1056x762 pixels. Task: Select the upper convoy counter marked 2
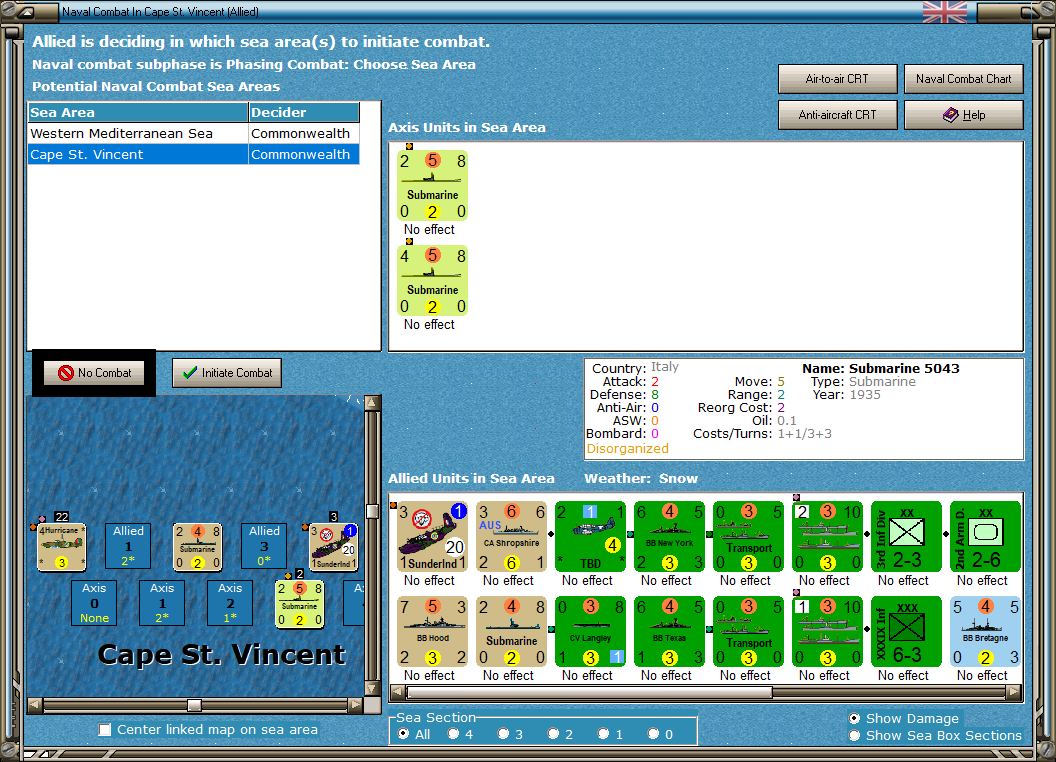coord(827,536)
